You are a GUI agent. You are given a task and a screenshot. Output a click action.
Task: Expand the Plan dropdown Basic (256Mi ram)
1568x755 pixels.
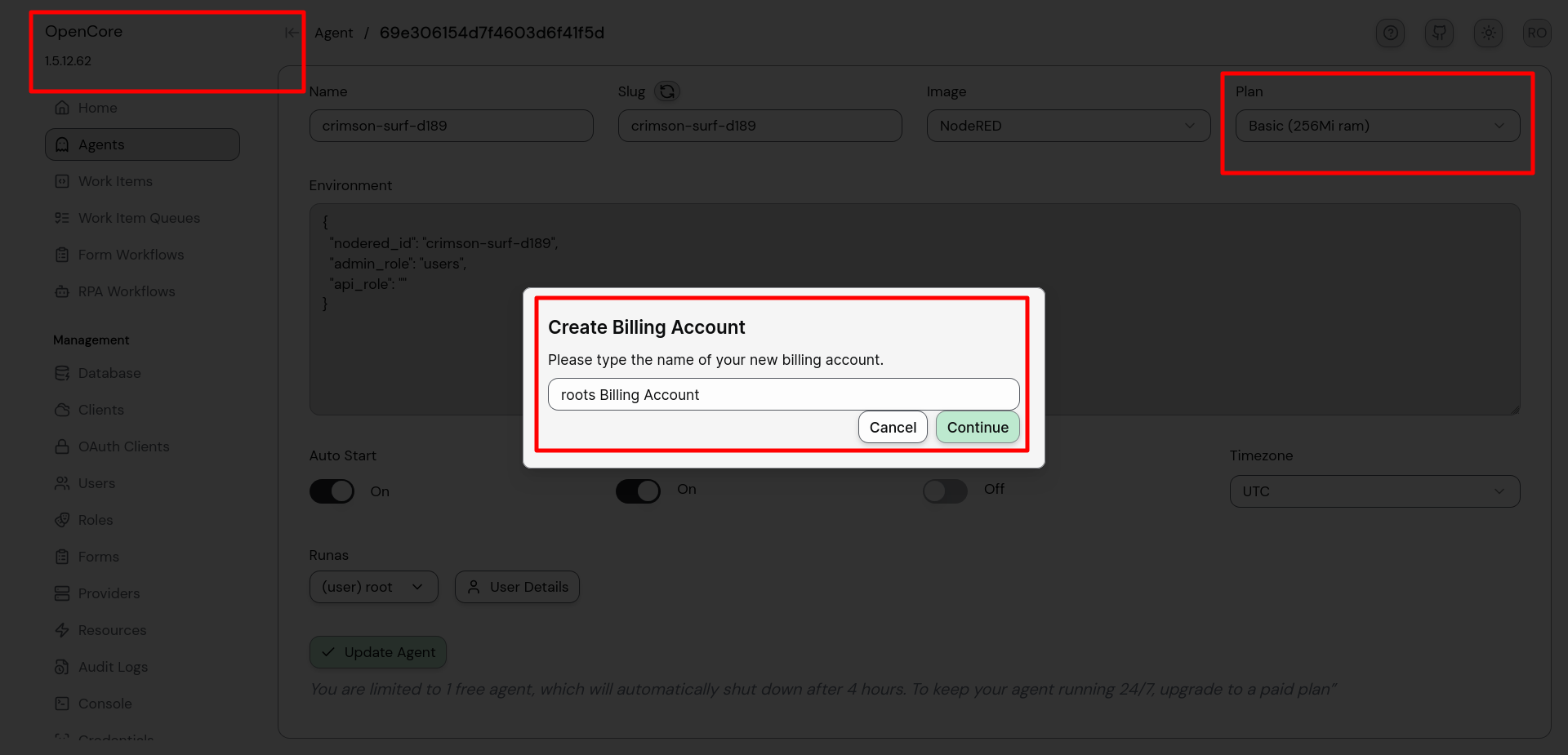(1377, 126)
